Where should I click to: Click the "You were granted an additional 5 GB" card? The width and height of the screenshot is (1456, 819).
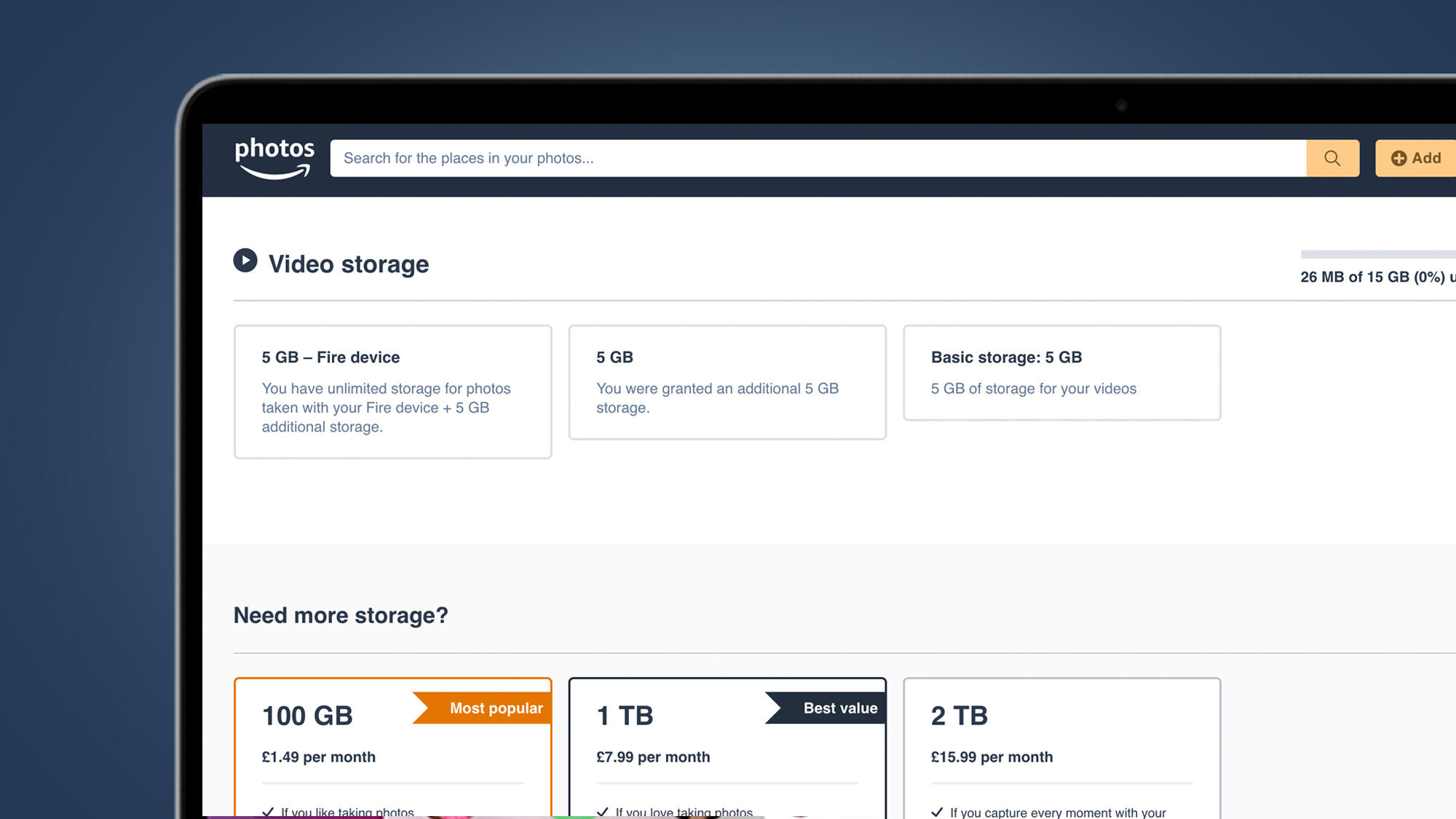click(x=727, y=382)
